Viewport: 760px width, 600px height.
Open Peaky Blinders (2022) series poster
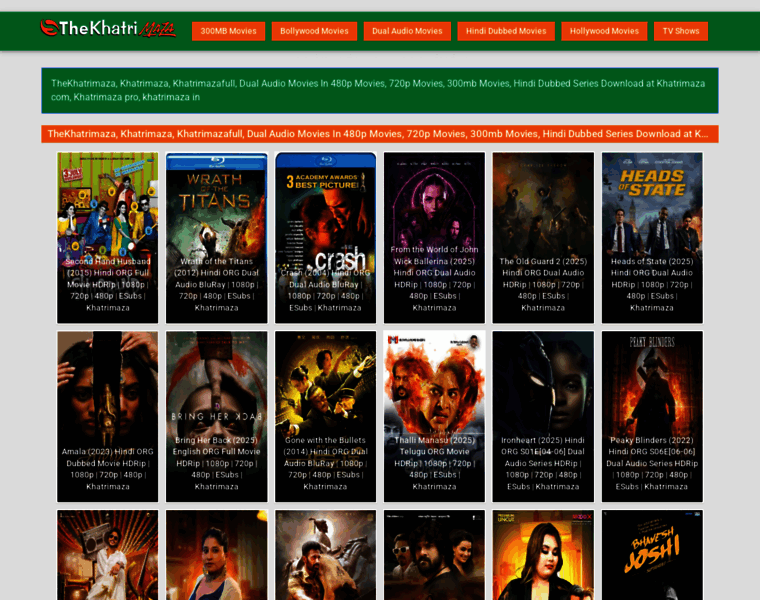(x=652, y=416)
